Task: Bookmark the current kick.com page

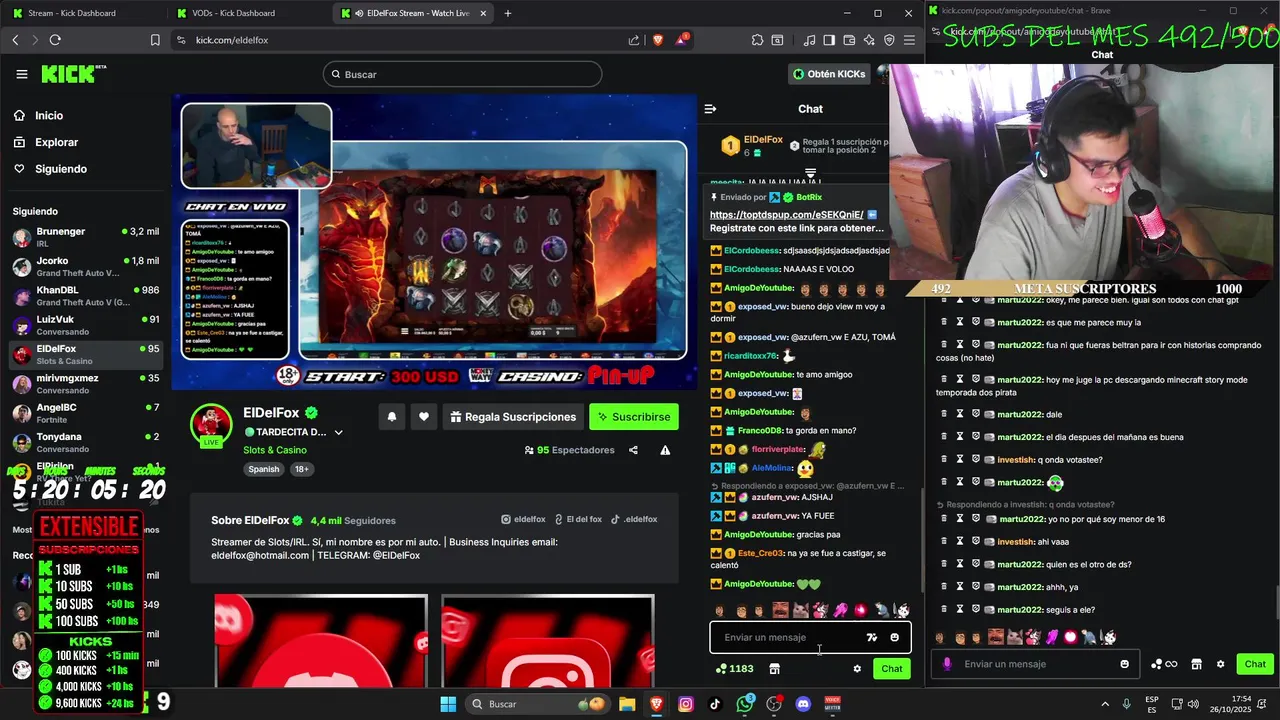Action: (x=155, y=40)
